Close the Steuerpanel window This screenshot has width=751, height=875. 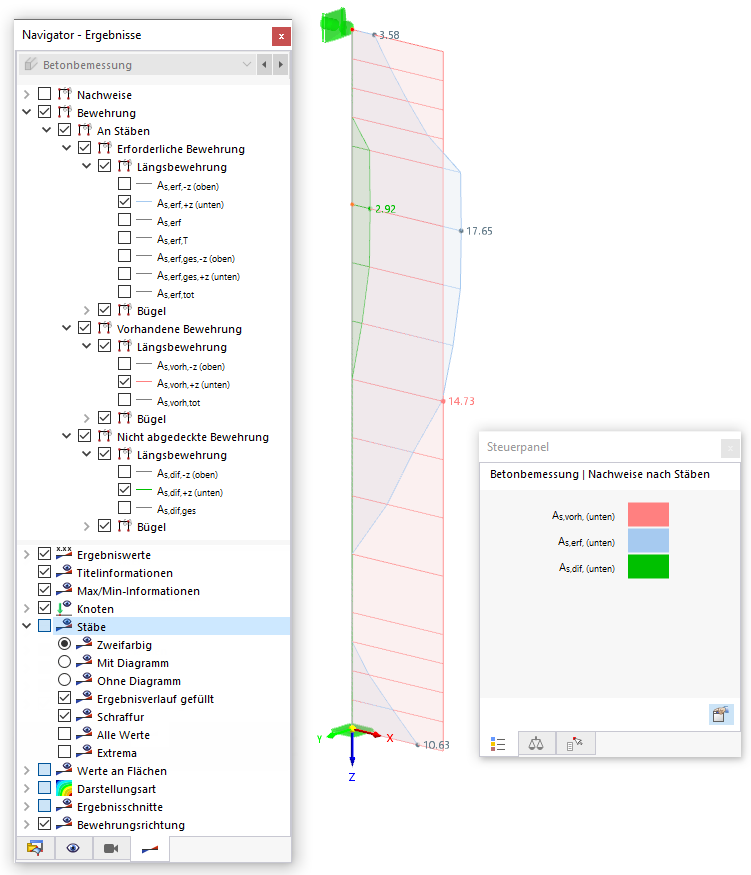(x=730, y=448)
